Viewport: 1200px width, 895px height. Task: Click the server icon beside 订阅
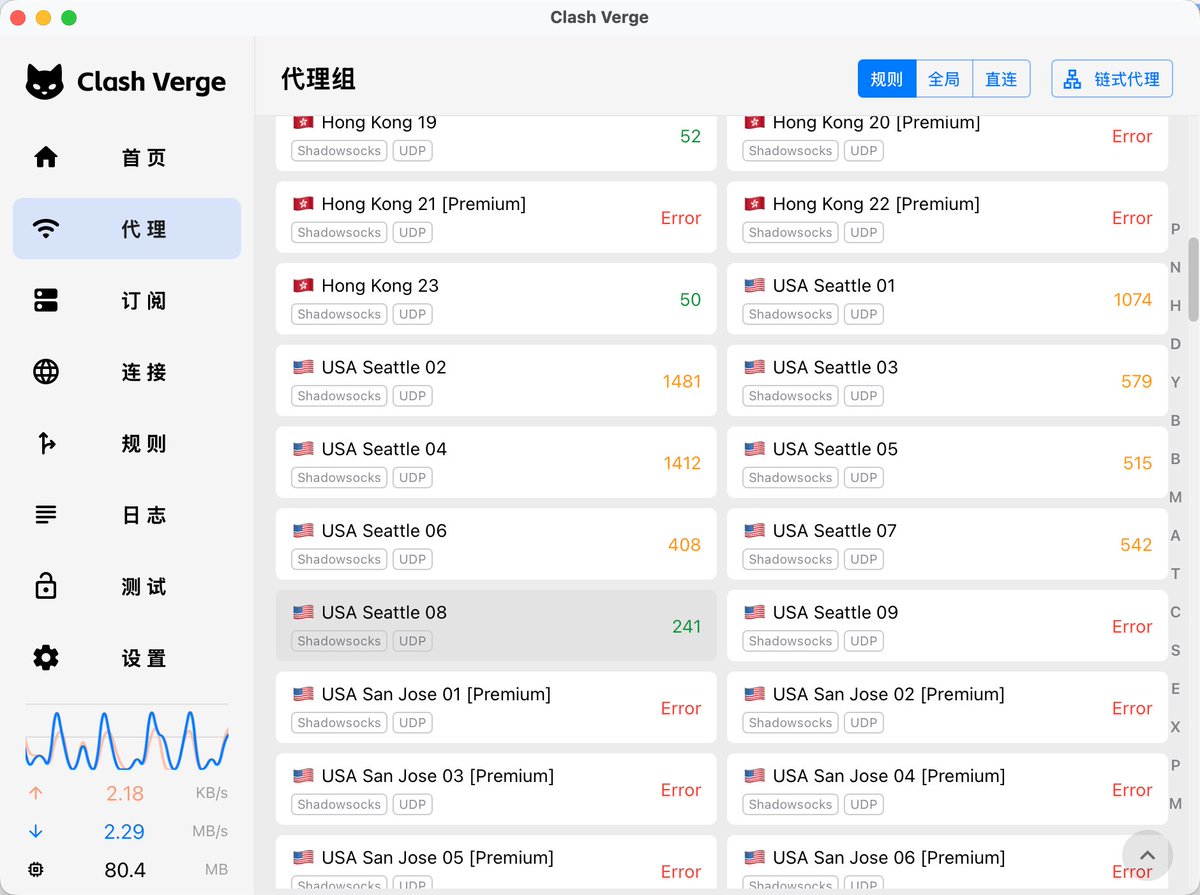pyautogui.click(x=46, y=300)
